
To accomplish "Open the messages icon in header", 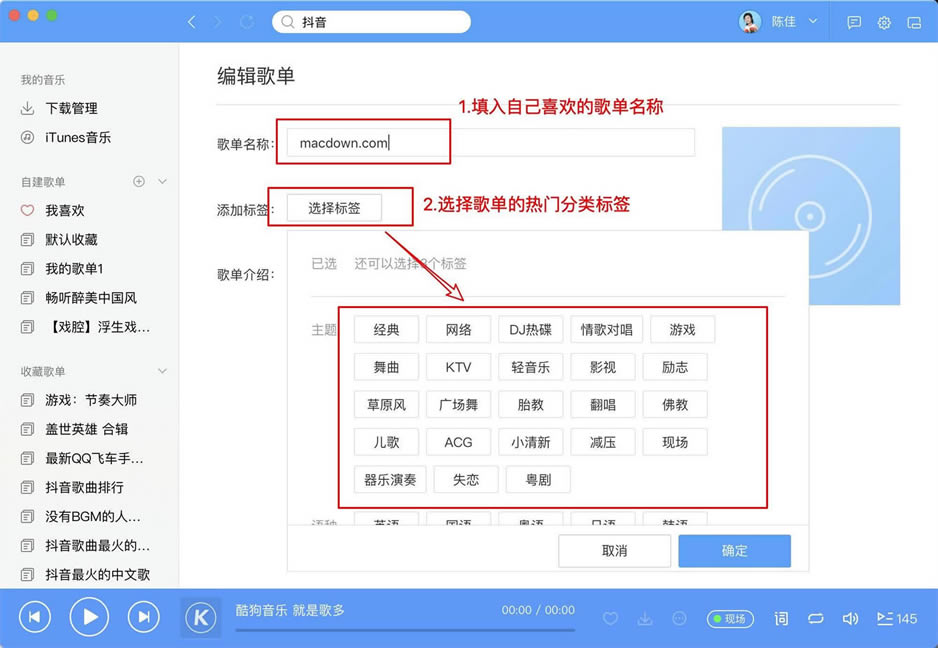I will pos(854,22).
